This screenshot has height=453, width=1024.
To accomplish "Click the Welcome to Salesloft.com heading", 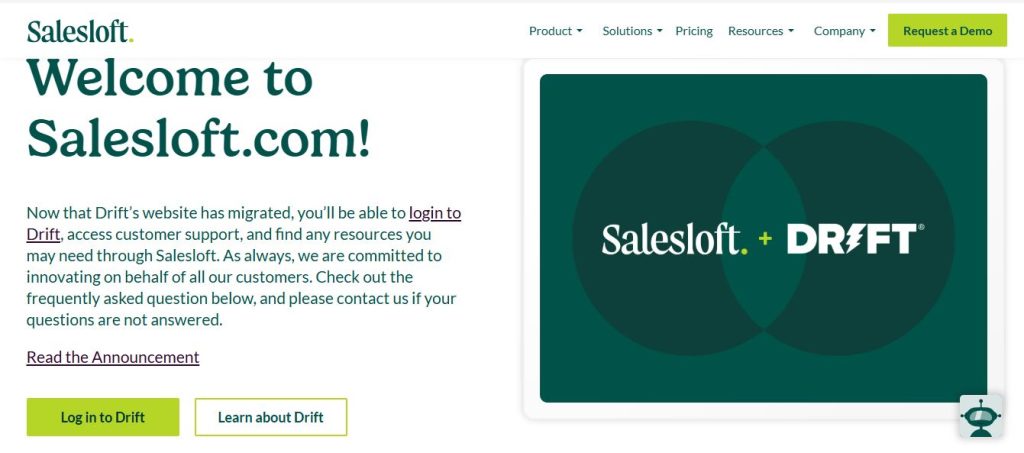I will [x=199, y=108].
